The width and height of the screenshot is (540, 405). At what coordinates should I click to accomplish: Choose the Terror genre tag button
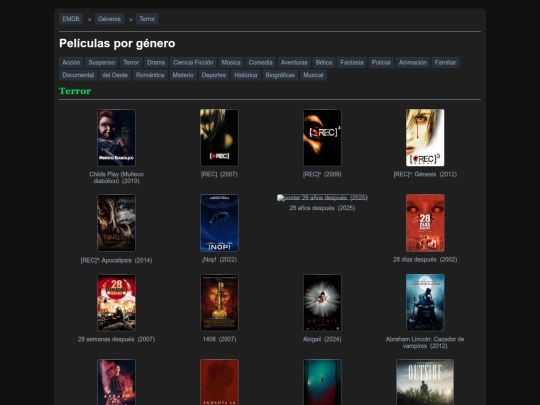pyautogui.click(x=131, y=62)
